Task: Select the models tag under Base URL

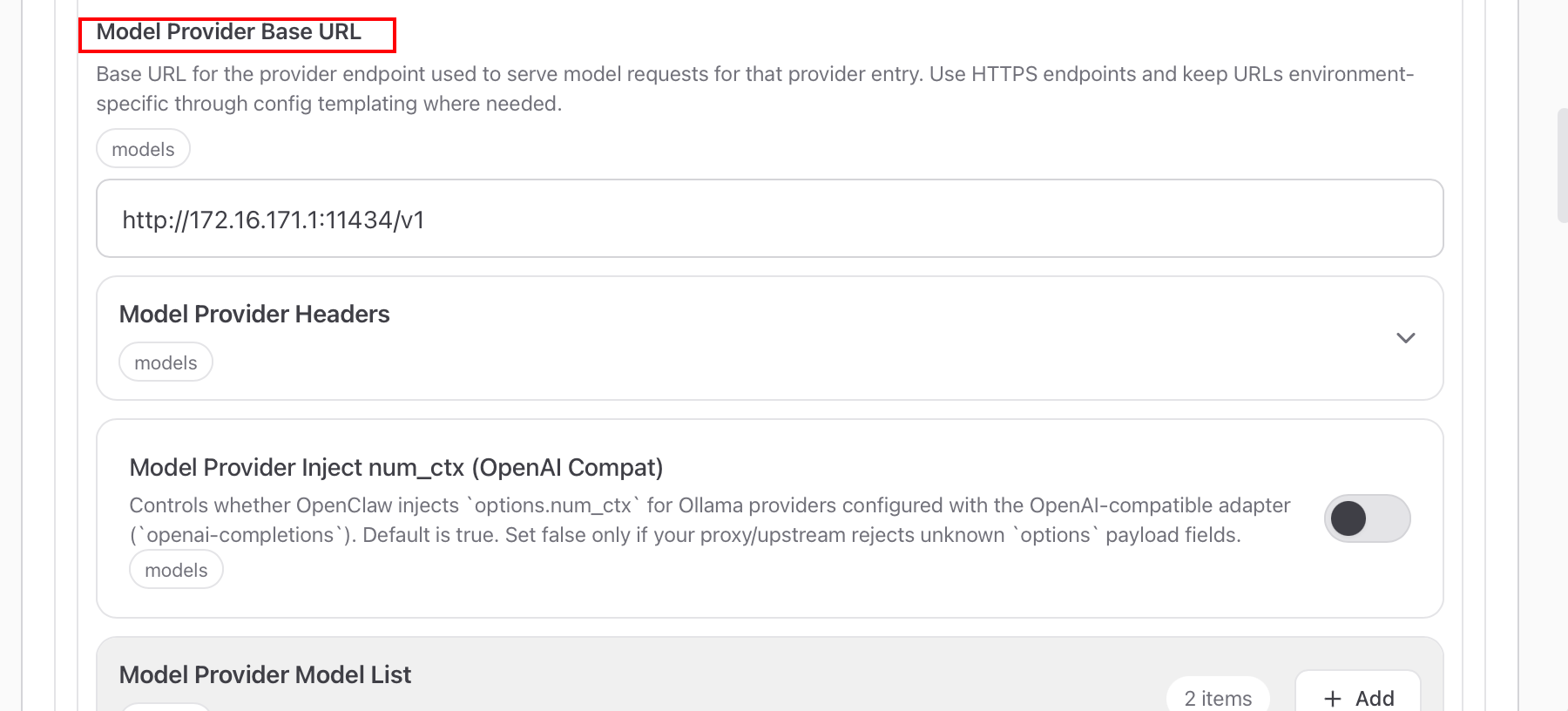Action: [143, 149]
